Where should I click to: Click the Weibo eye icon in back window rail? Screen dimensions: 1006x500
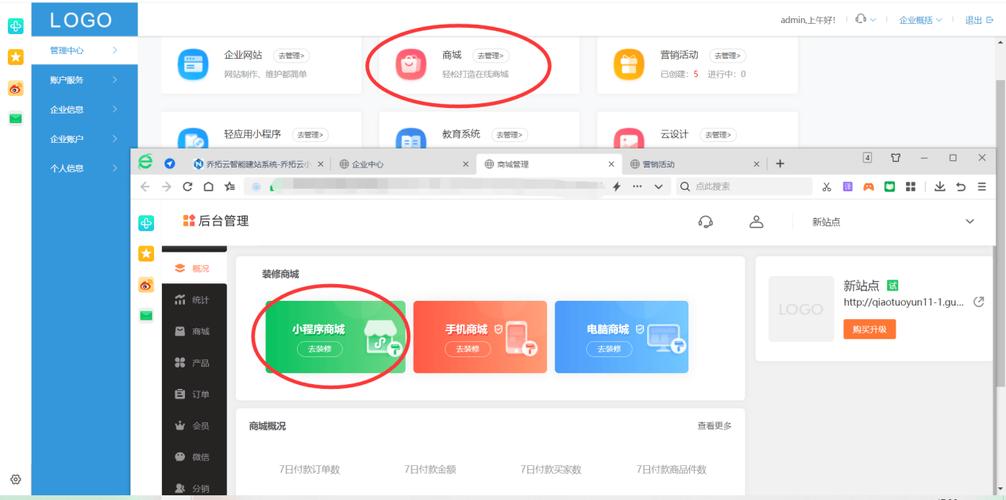16,89
